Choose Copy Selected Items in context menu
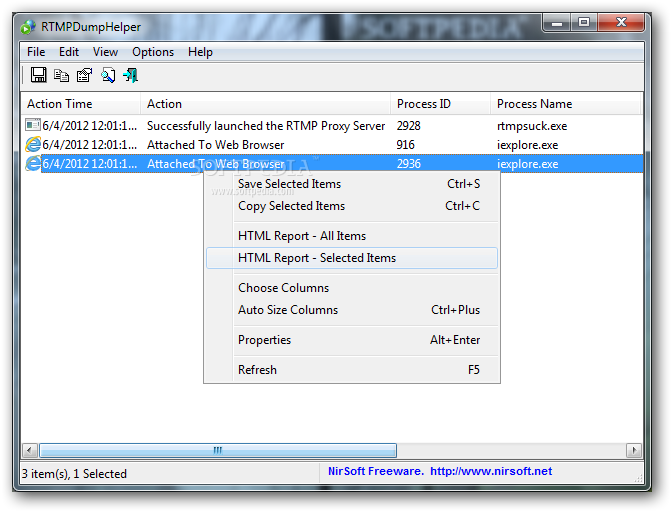 click(x=352, y=206)
